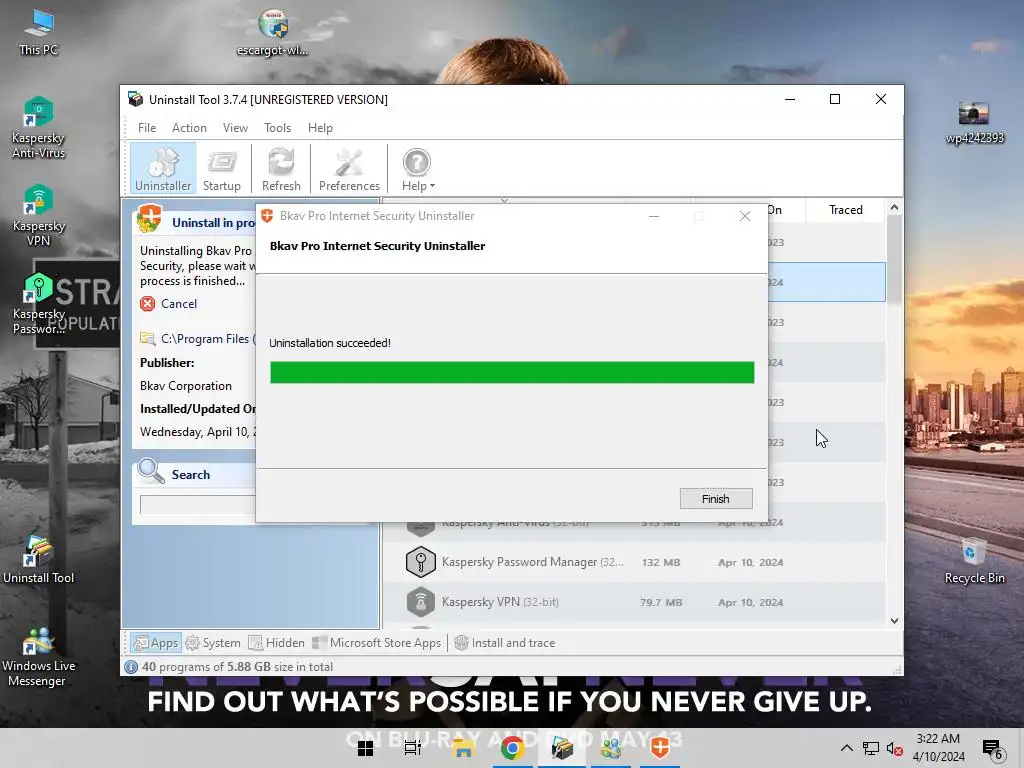Viewport: 1024px width, 768px height.
Task: Click Uninstall Tool title bar icon
Action: coord(136,99)
